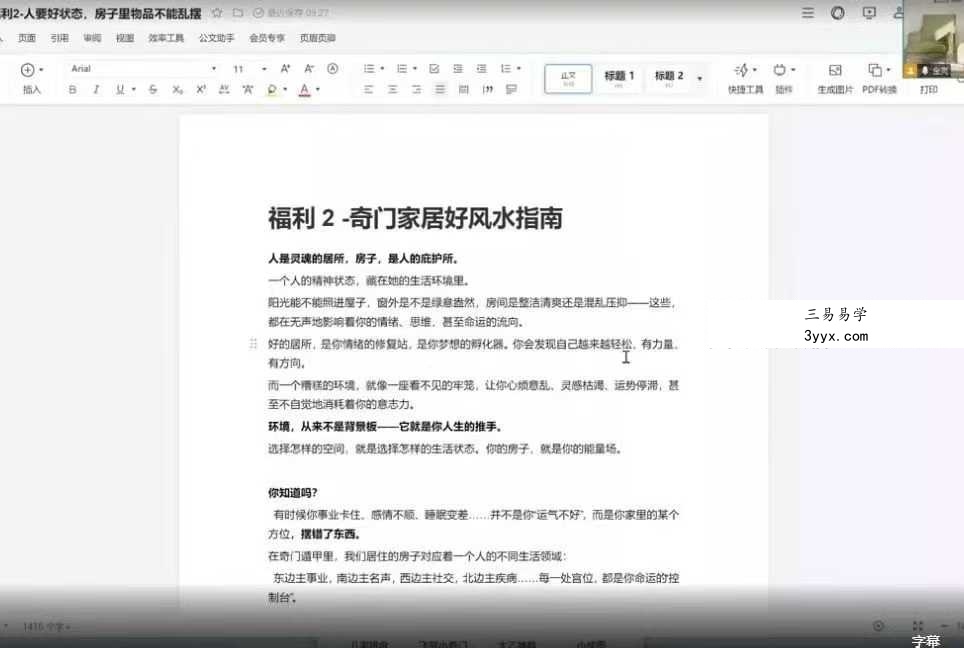Toggle italic formatting
Image resolution: width=964 pixels, height=648 pixels.
point(96,90)
